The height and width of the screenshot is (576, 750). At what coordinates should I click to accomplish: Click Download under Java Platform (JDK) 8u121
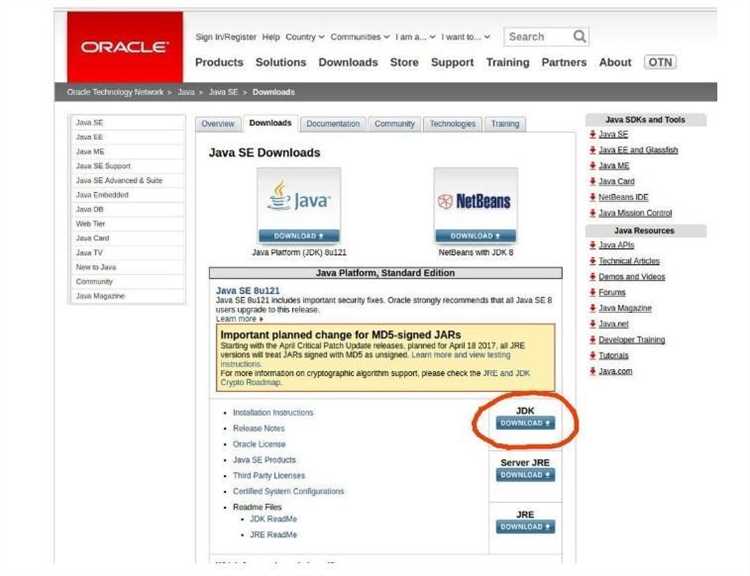point(299,236)
